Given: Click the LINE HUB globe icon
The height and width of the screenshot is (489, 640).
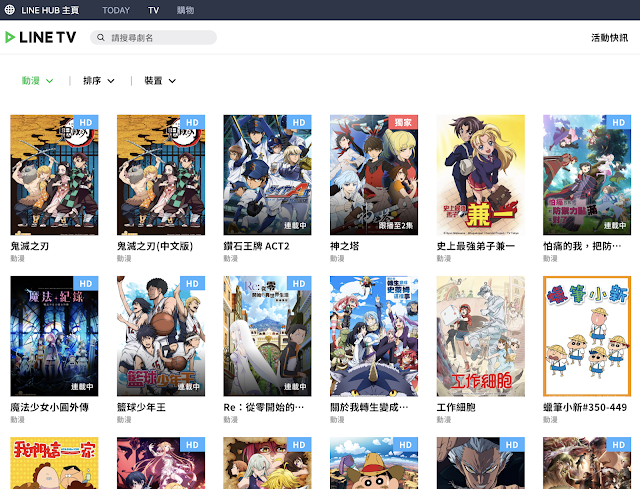Looking at the screenshot, I should point(10,10).
